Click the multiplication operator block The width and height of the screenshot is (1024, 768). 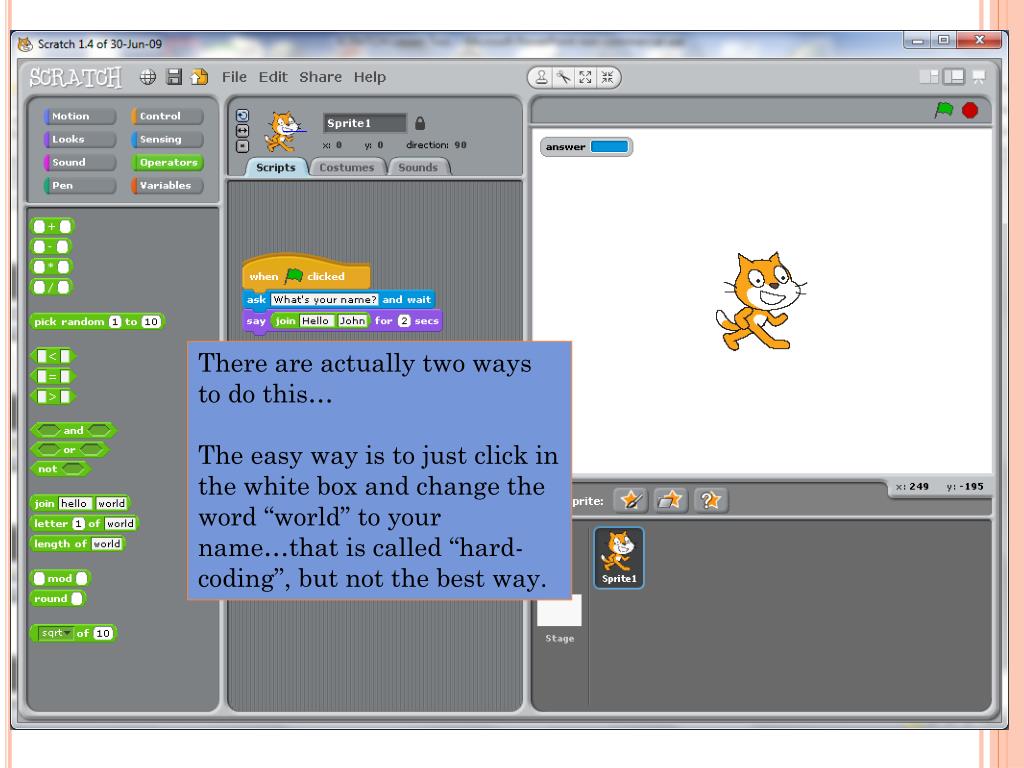(51, 266)
